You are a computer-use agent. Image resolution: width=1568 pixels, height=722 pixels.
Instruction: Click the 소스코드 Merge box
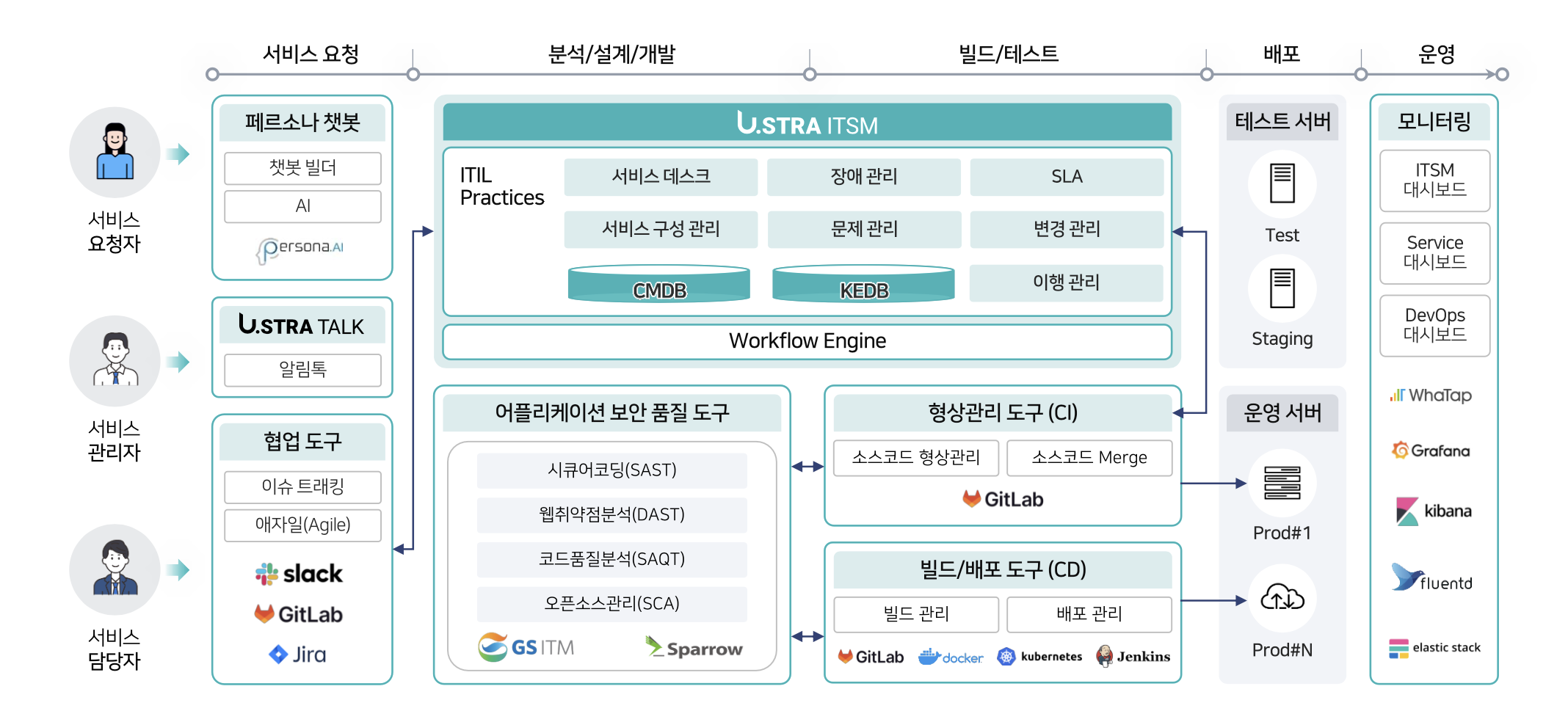point(1089,458)
